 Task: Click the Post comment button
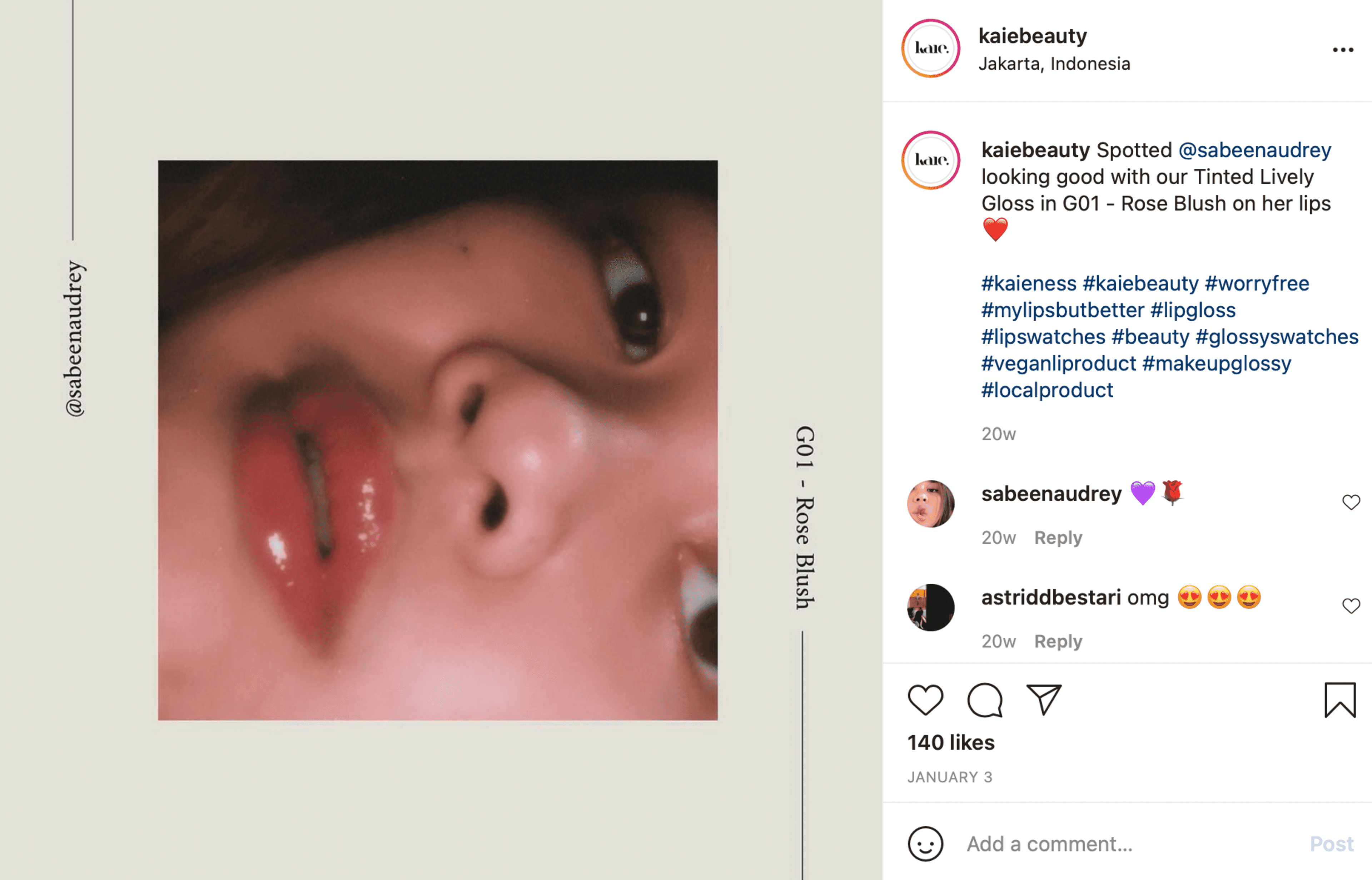pos(1331,844)
